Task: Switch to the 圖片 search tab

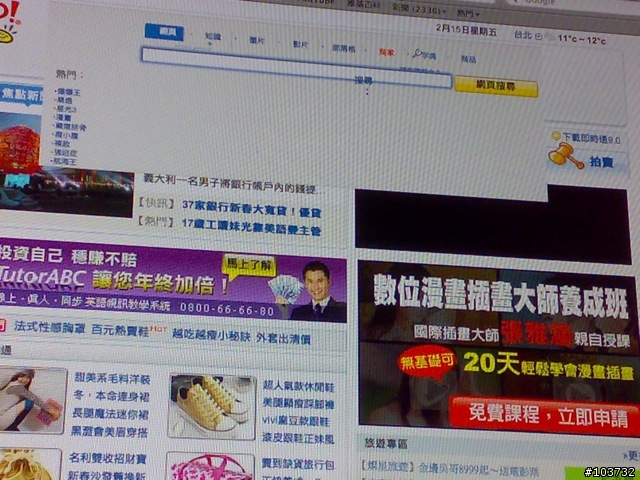Action: pyautogui.click(x=257, y=40)
